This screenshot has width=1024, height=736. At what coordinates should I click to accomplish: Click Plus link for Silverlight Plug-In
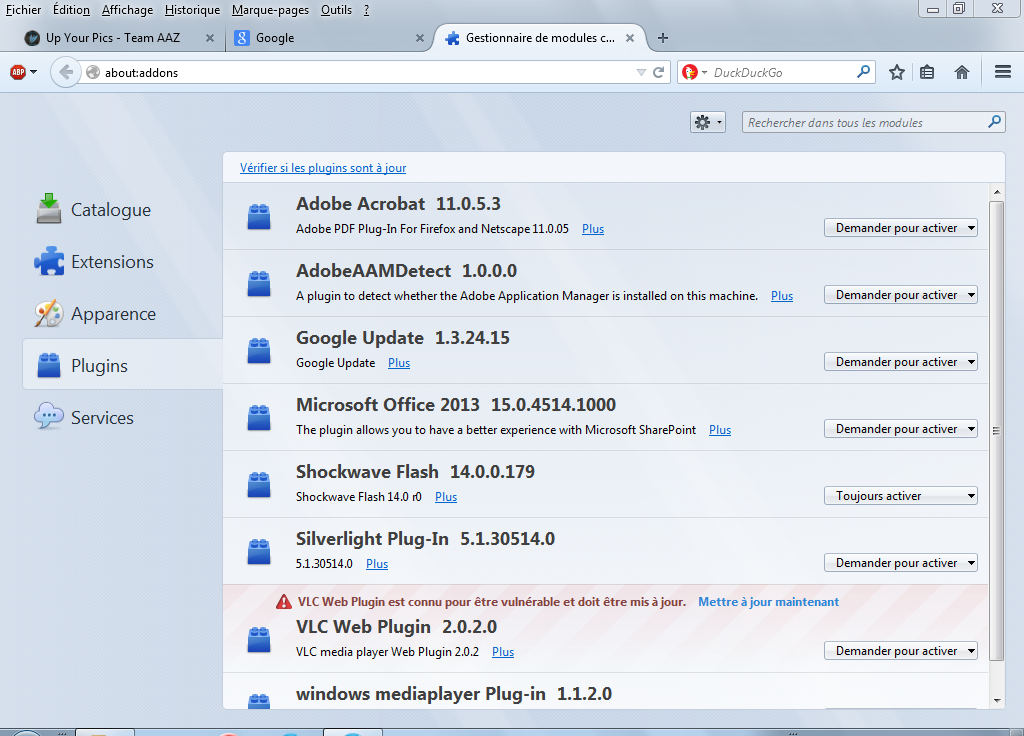click(x=377, y=564)
